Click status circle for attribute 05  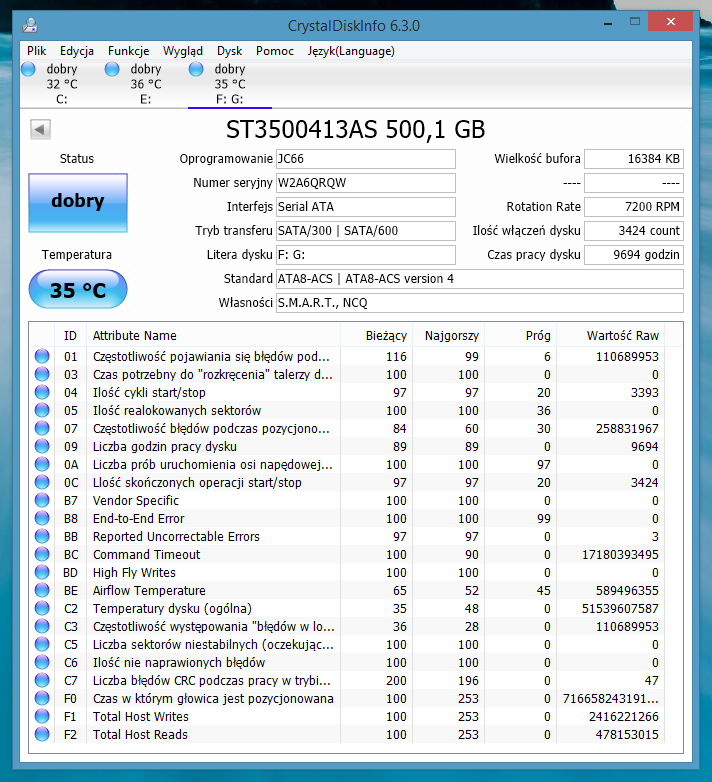(42, 410)
